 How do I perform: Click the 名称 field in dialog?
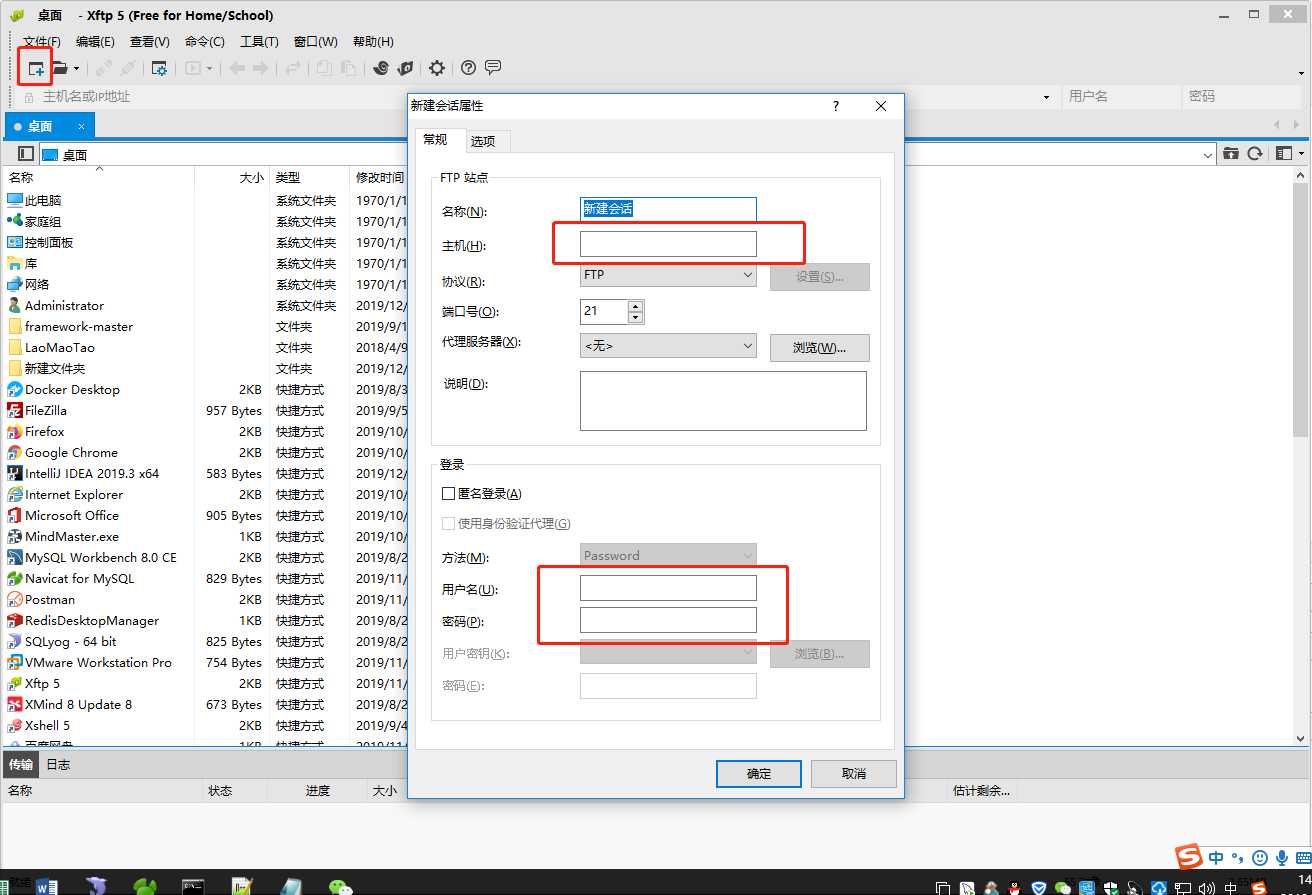pyautogui.click(x=668, y=209)
